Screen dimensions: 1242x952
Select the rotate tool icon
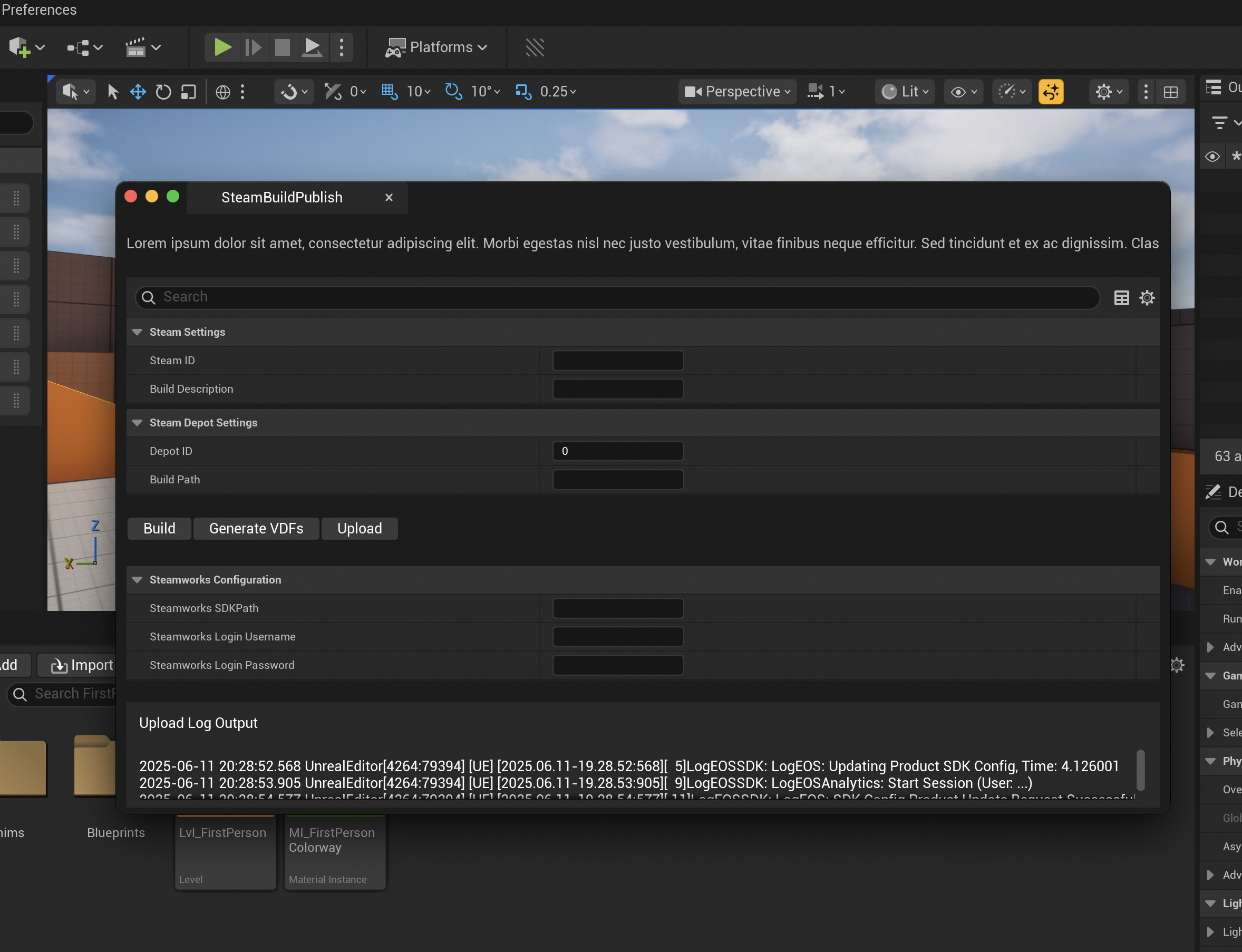point(163,92)
